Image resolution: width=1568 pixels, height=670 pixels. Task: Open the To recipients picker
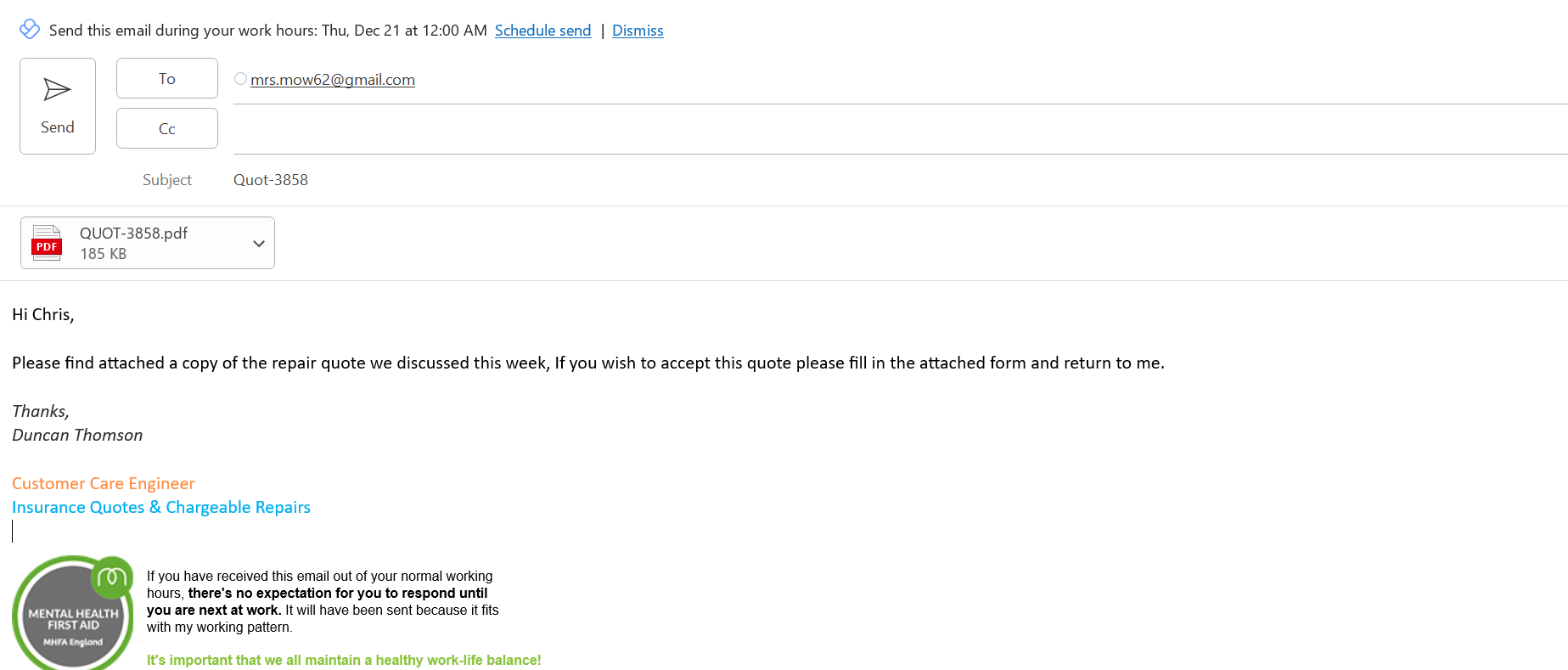(x=167, y=79)
